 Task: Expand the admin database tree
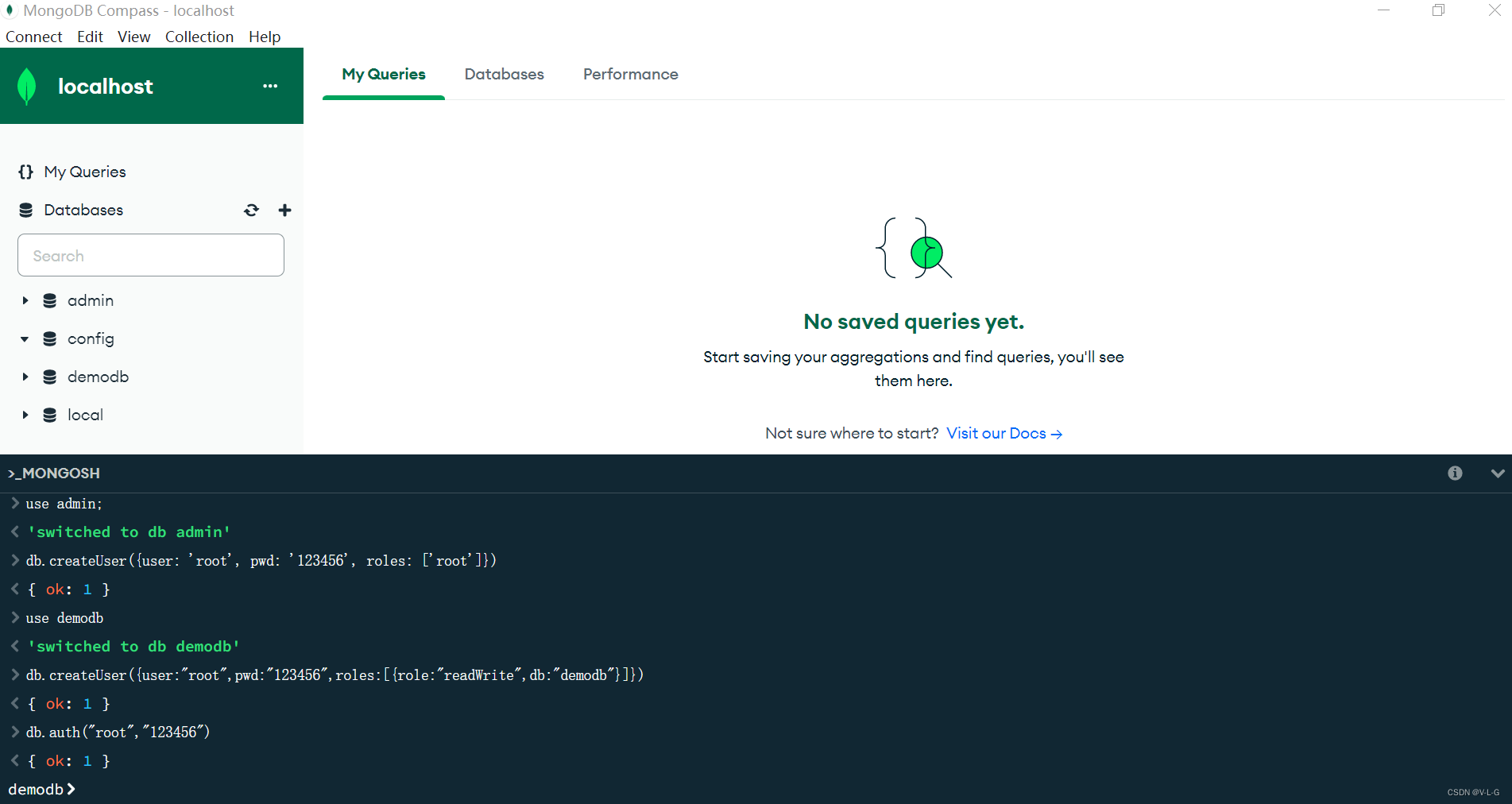[25, 300]
